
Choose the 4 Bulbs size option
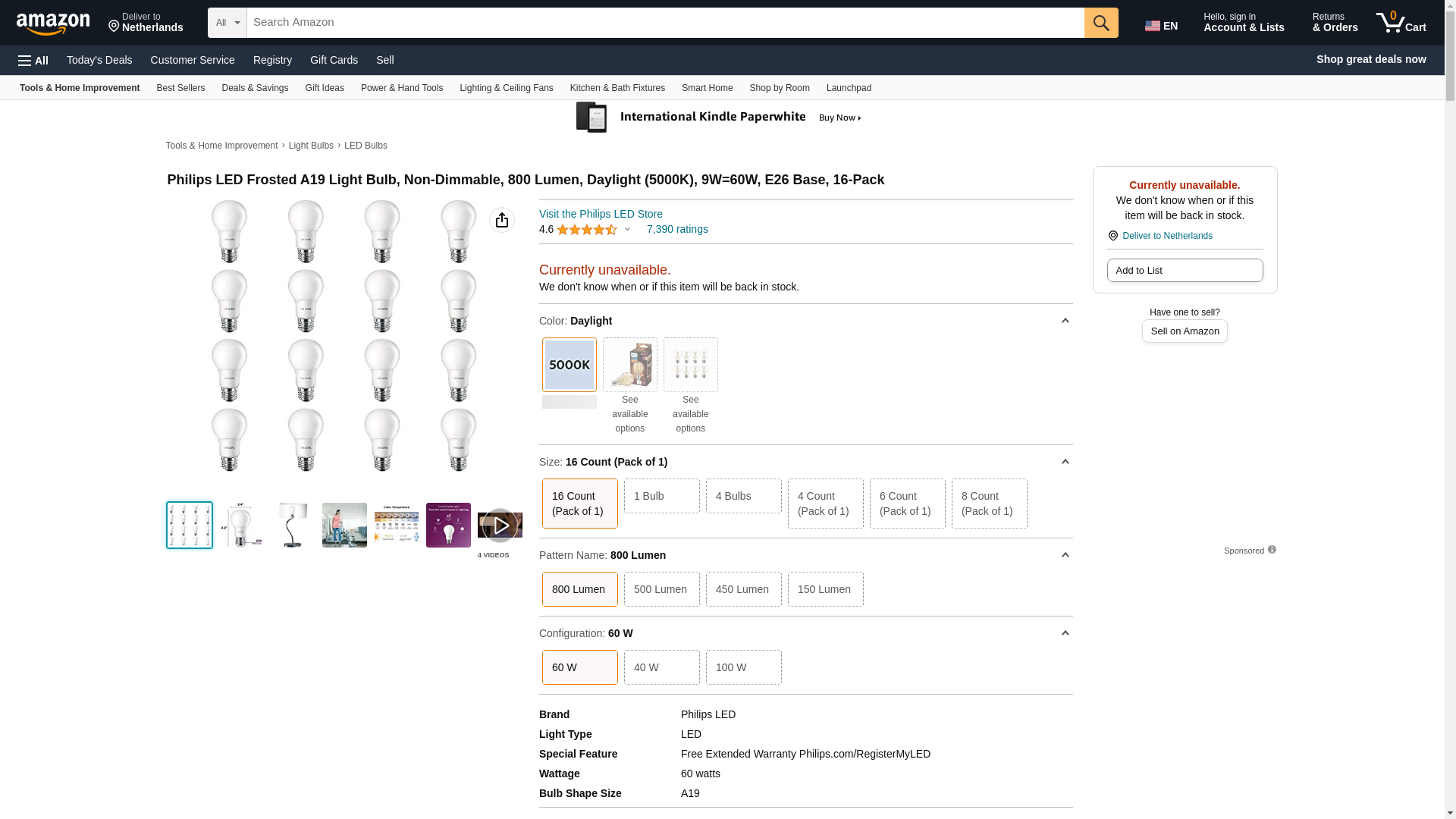[743, 496]
